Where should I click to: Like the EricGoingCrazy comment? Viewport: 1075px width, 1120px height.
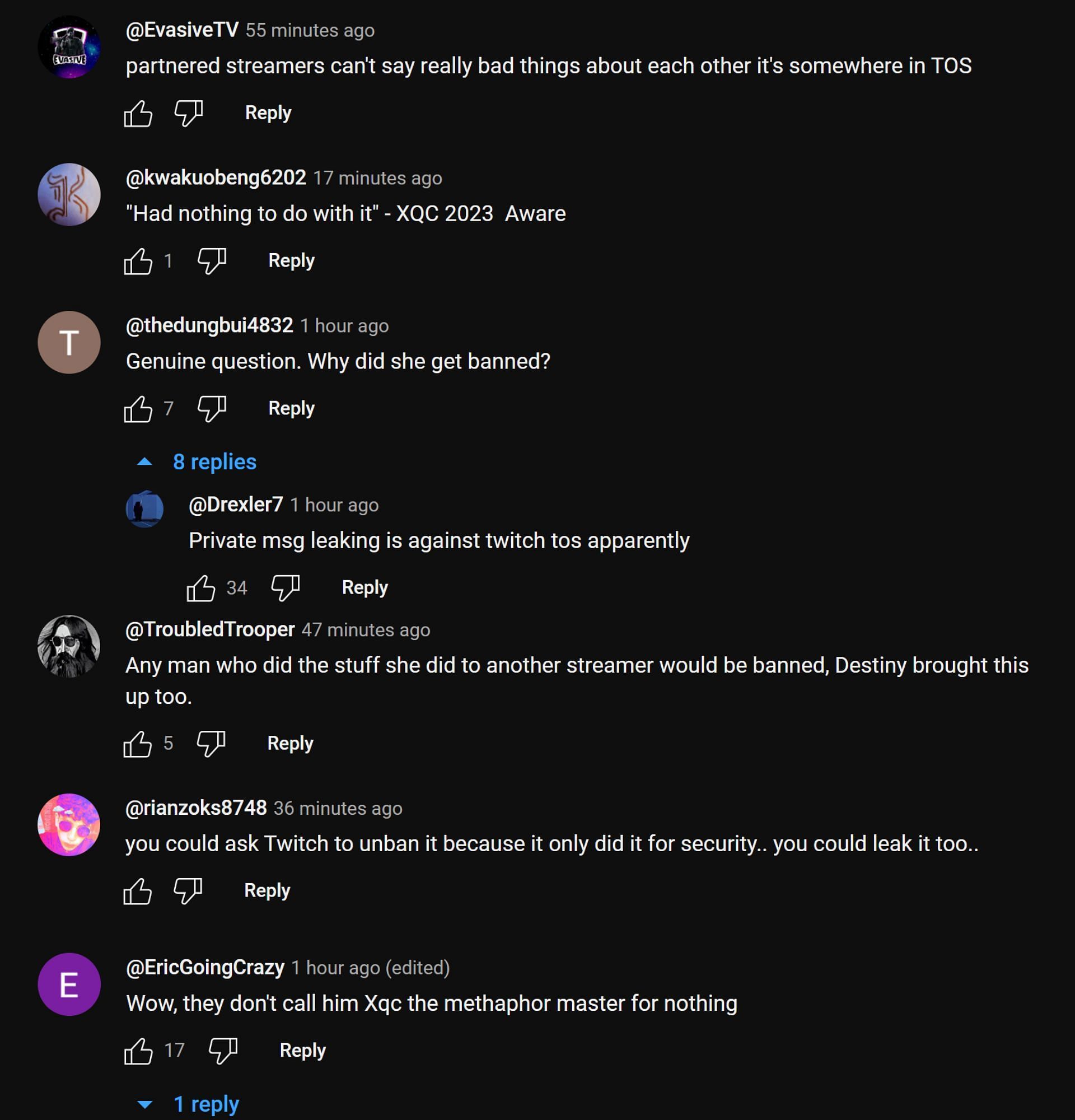pos(139,1051)
